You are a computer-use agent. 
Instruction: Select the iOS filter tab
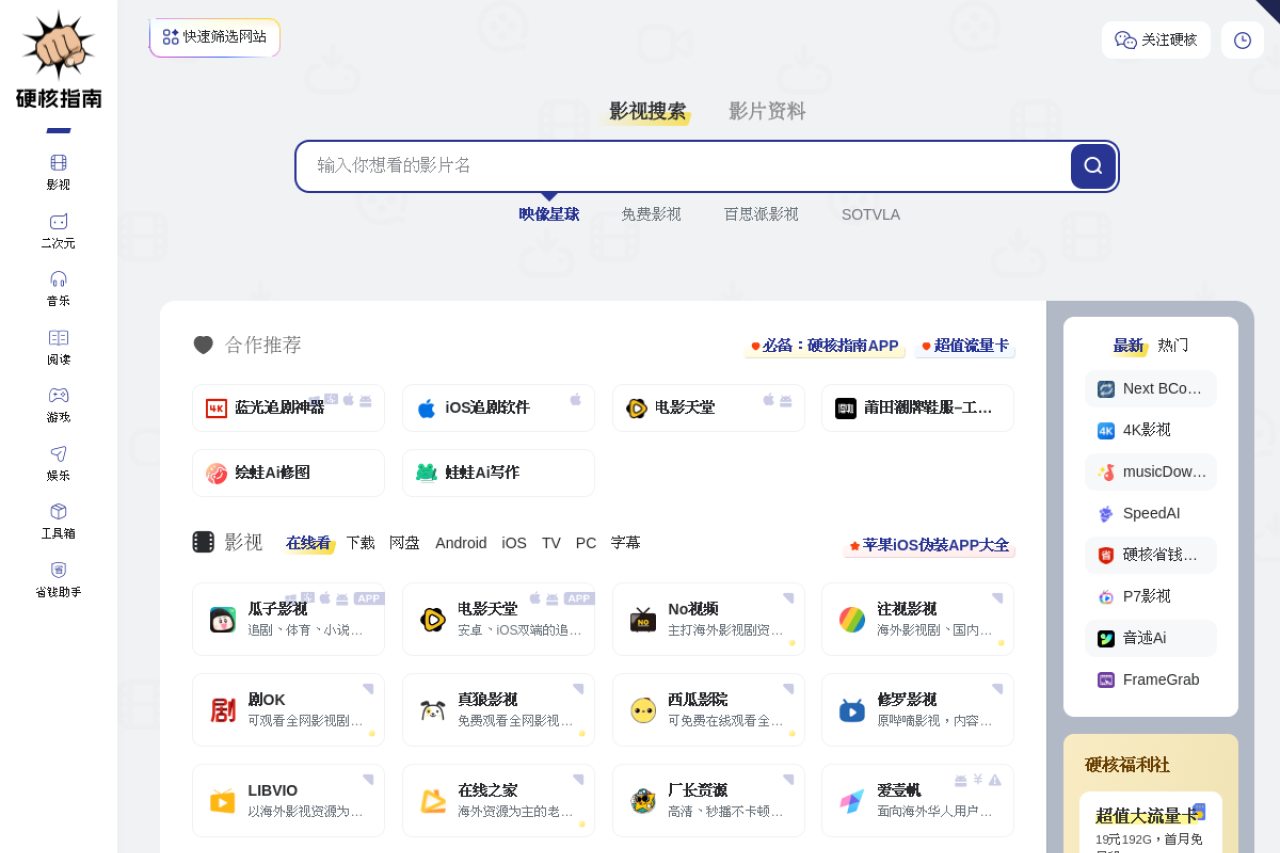tap(514, 543)
